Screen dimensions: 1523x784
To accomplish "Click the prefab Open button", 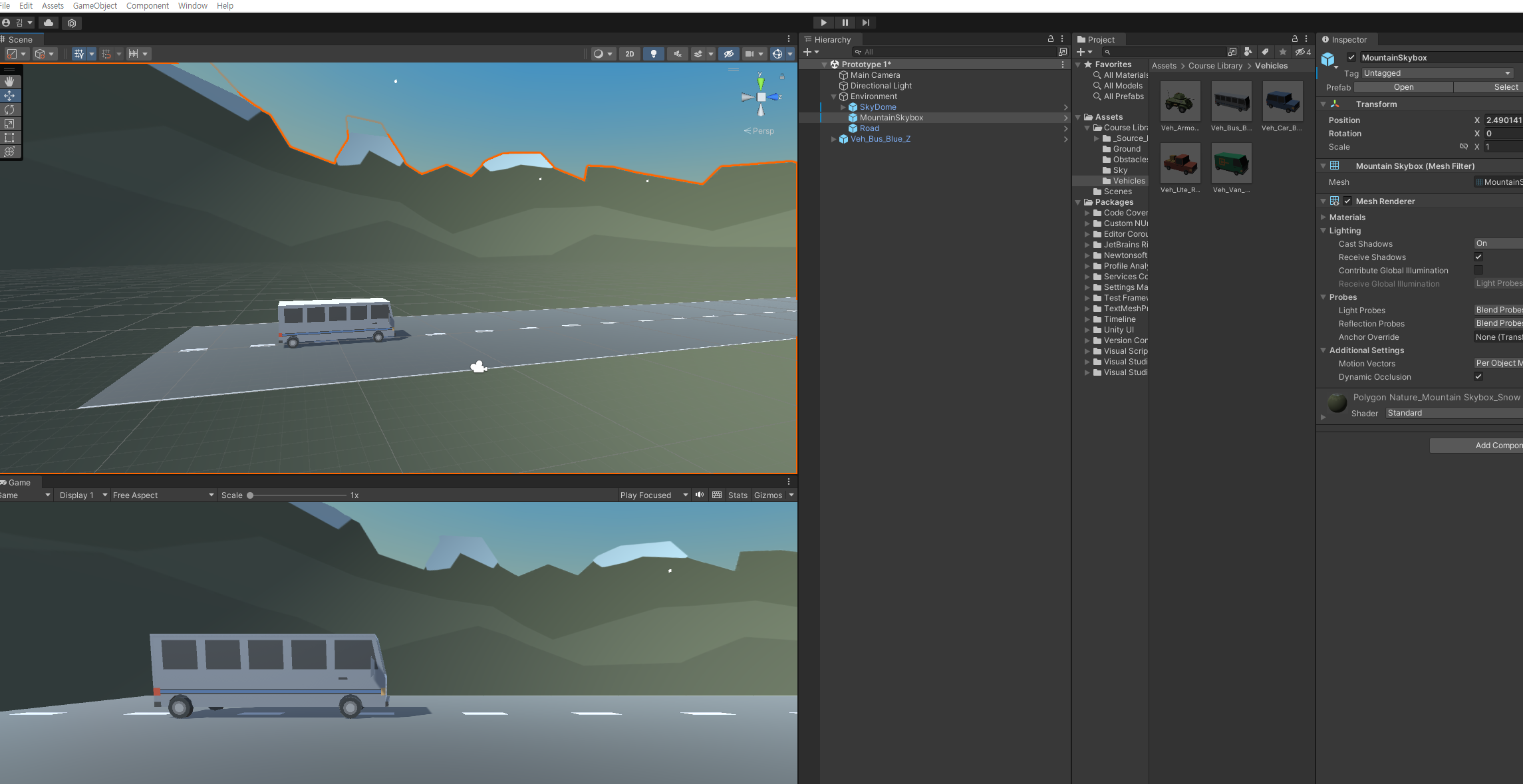I will 1403,87.
